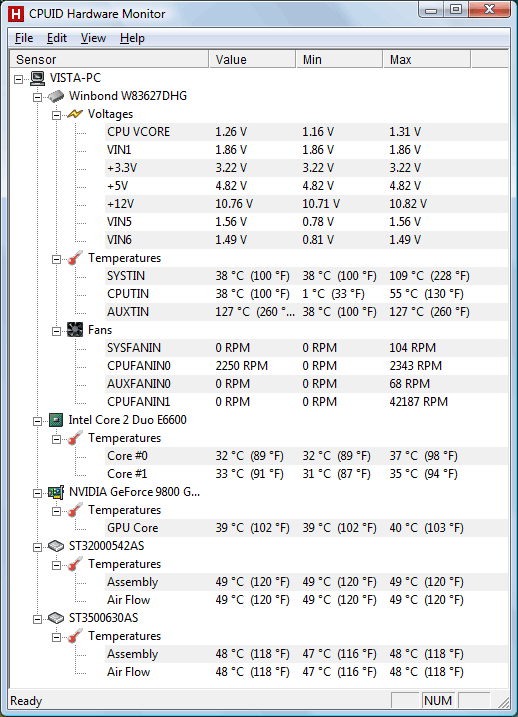Click the Sensor column header

[109, 59]
